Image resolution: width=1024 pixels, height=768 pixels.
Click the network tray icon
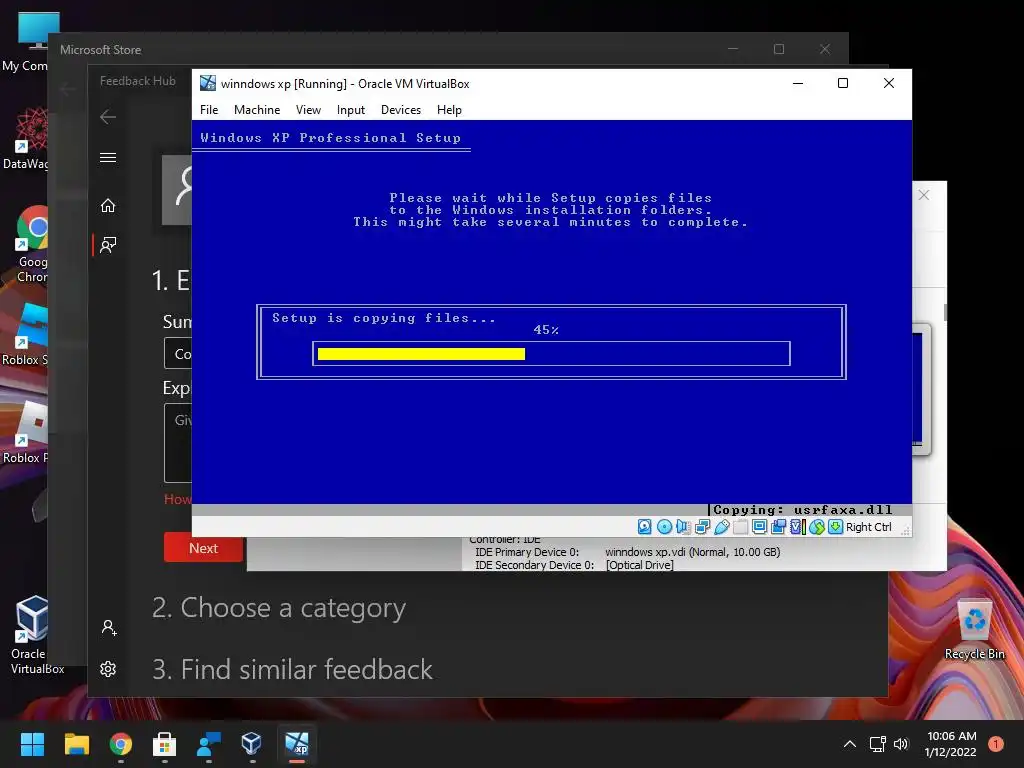pos(877,744)
